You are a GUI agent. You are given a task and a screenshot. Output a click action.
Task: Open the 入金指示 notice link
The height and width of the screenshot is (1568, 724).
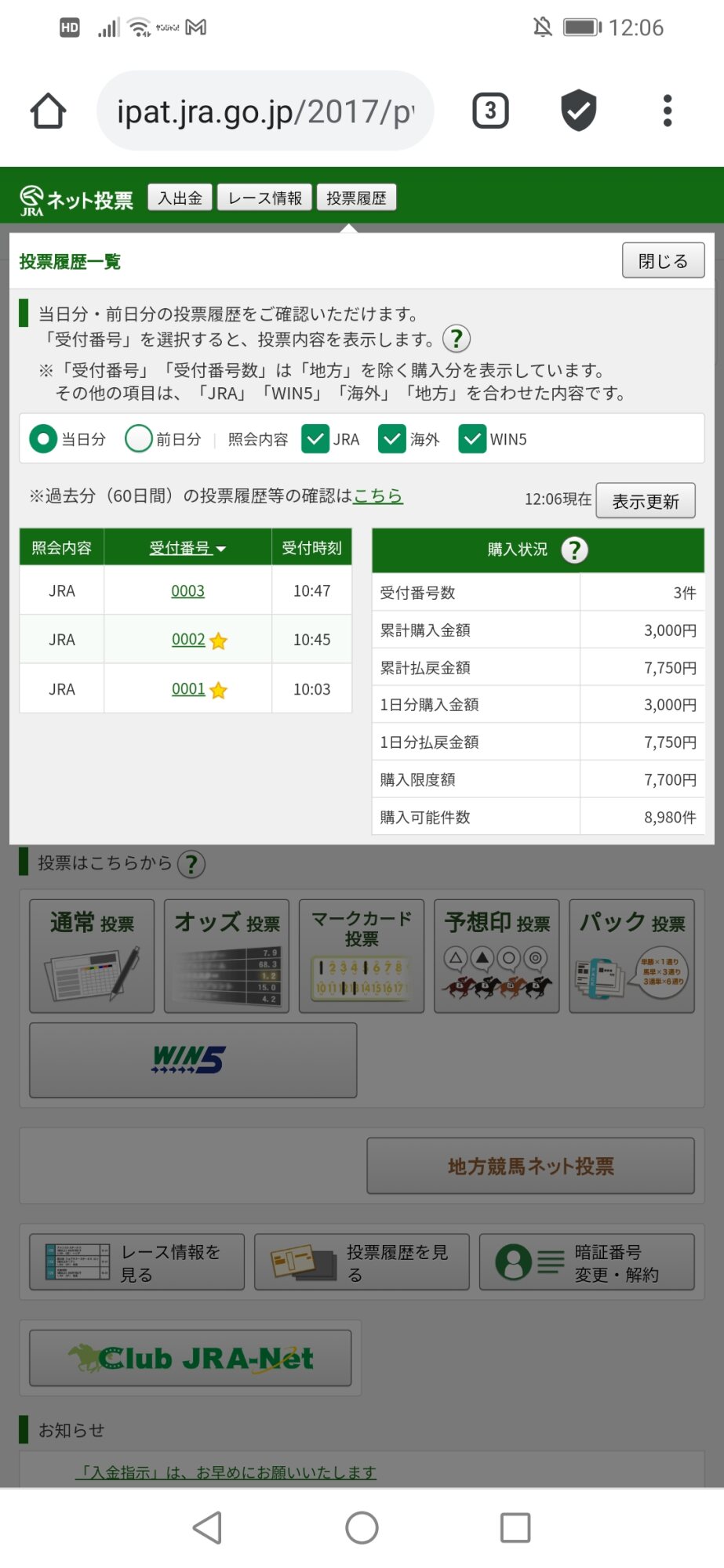(x=226, y=1472)
